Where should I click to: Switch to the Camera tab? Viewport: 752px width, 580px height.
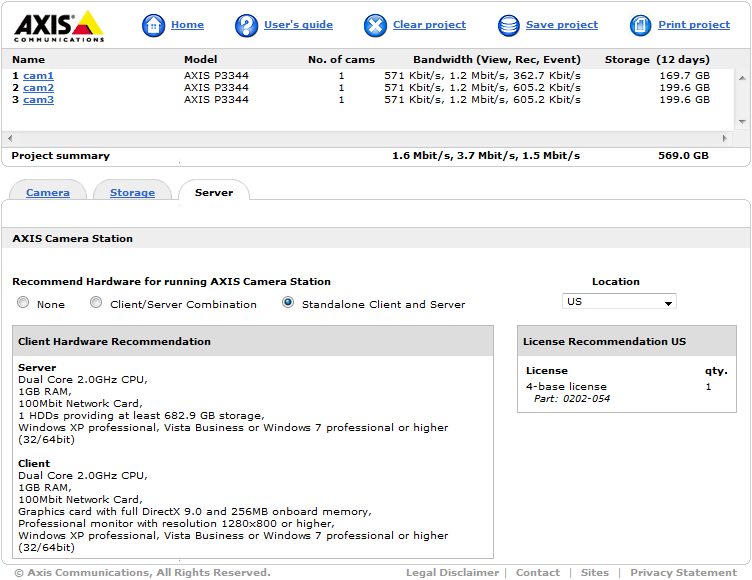coord(48,193)
